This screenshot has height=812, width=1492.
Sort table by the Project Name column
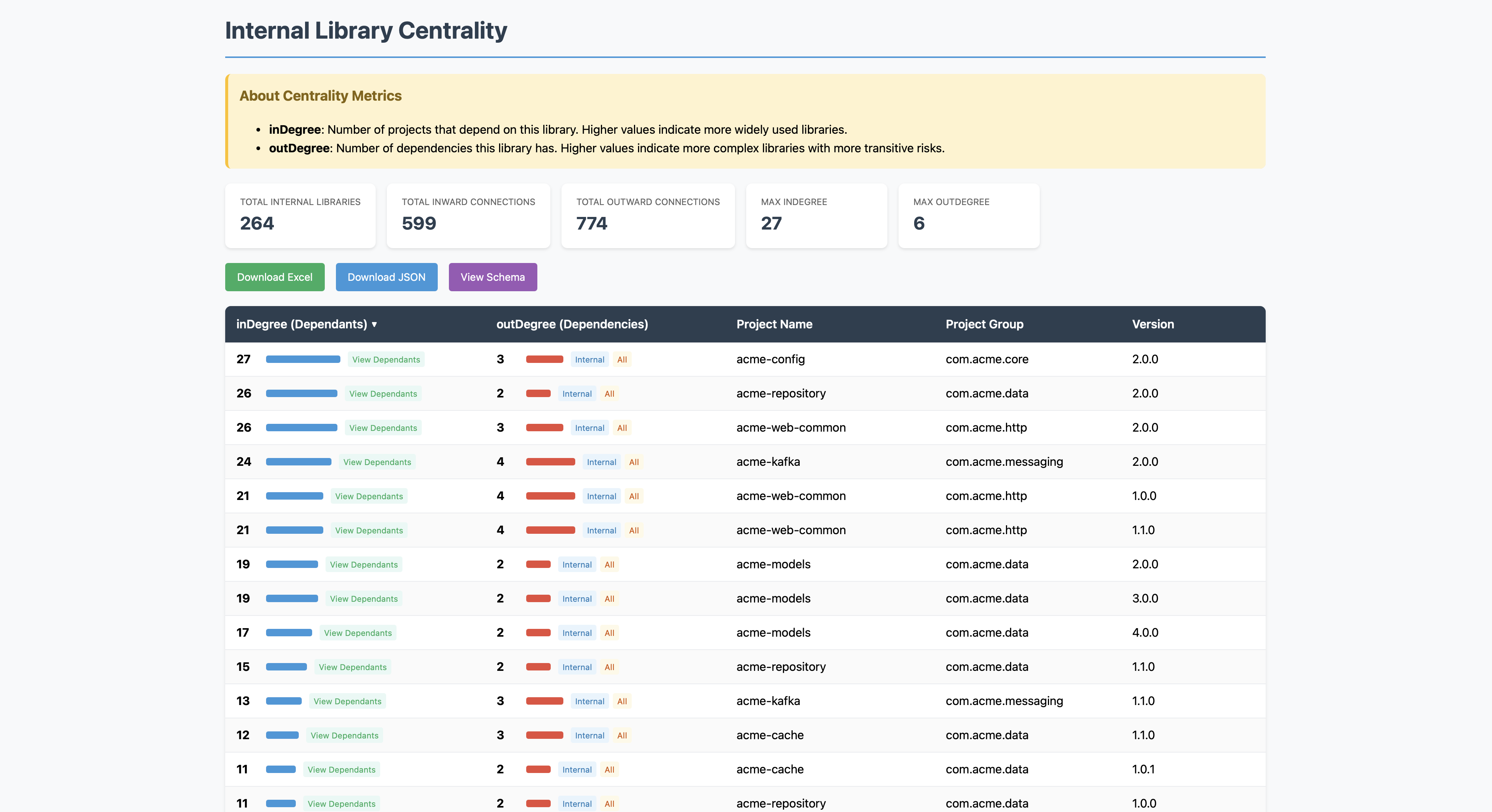click(774, 324)
